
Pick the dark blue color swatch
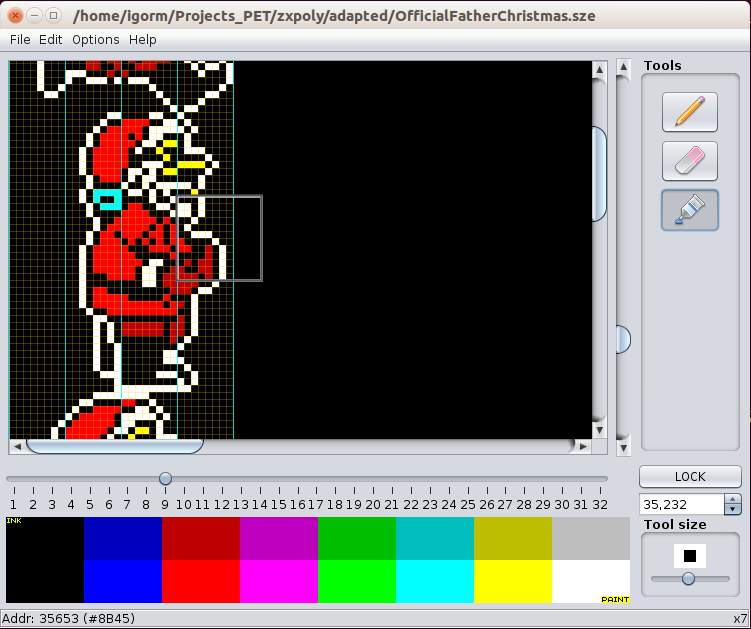pyautogui.click(x=123, y=538)
